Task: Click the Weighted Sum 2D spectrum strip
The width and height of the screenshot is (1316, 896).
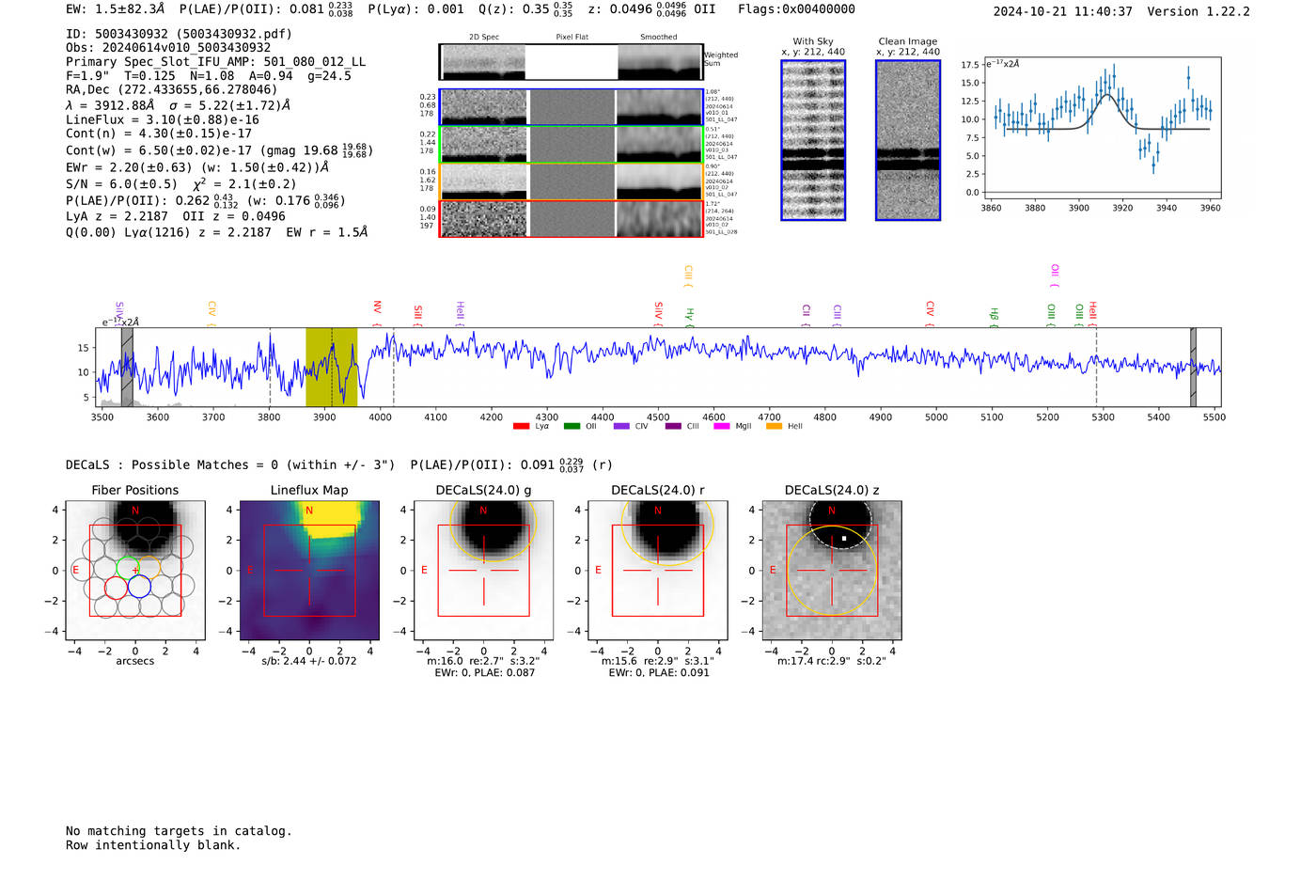Action: point(572,62)
